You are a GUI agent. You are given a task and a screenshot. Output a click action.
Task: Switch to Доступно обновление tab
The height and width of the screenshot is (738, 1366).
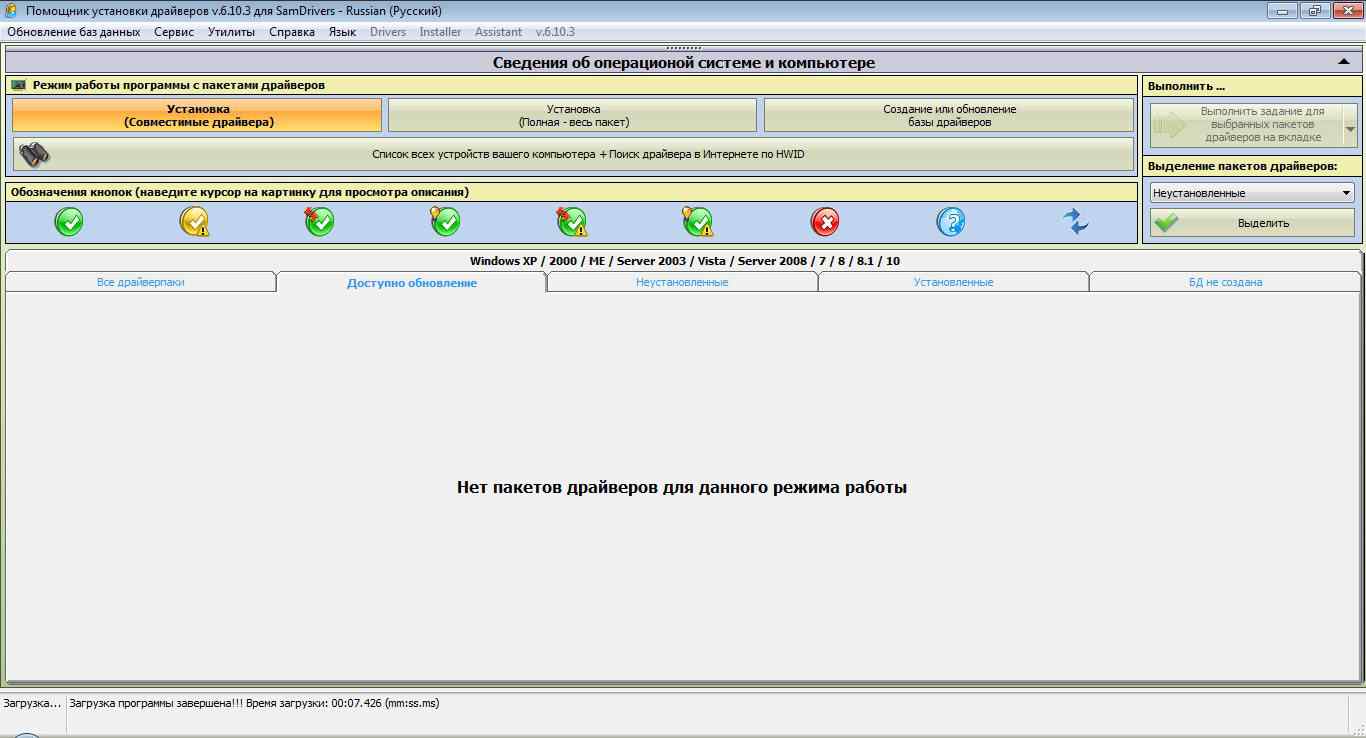pyautogui.click(x=412, y=282)
